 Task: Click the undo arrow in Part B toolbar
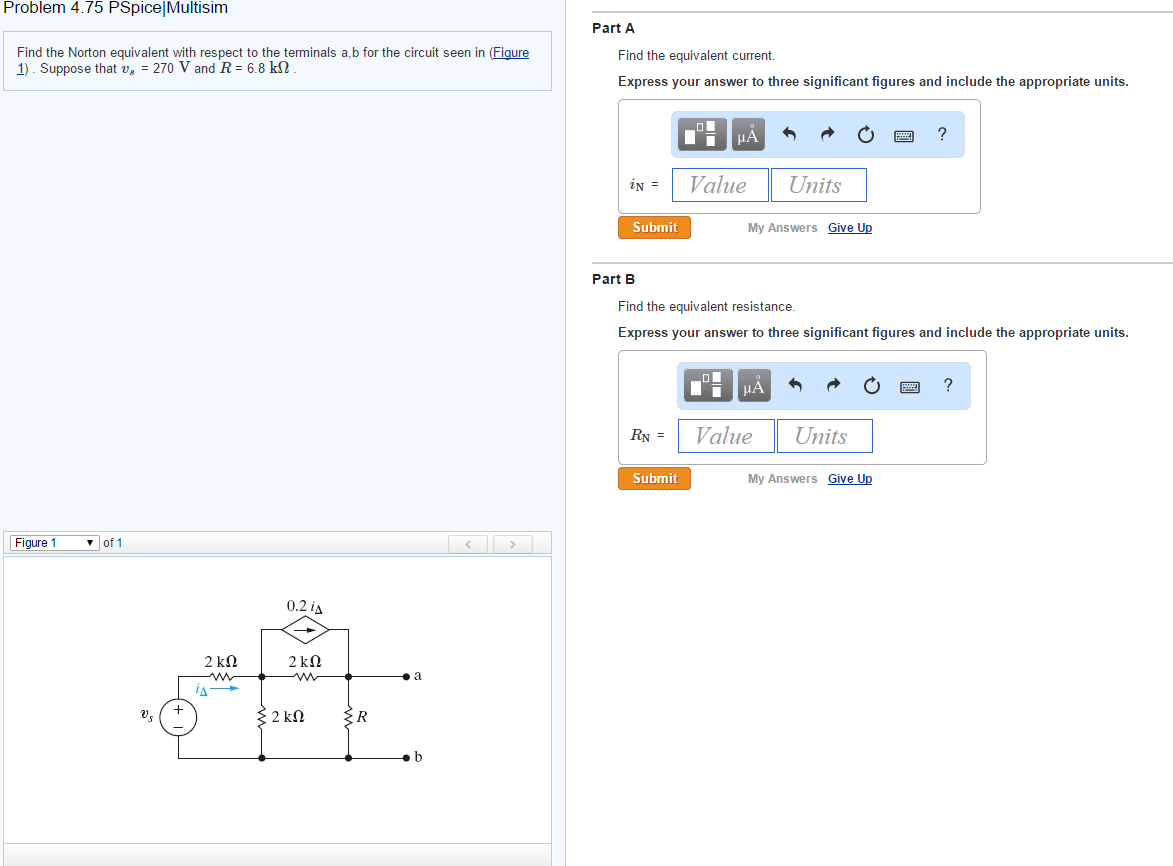(795, 385)
